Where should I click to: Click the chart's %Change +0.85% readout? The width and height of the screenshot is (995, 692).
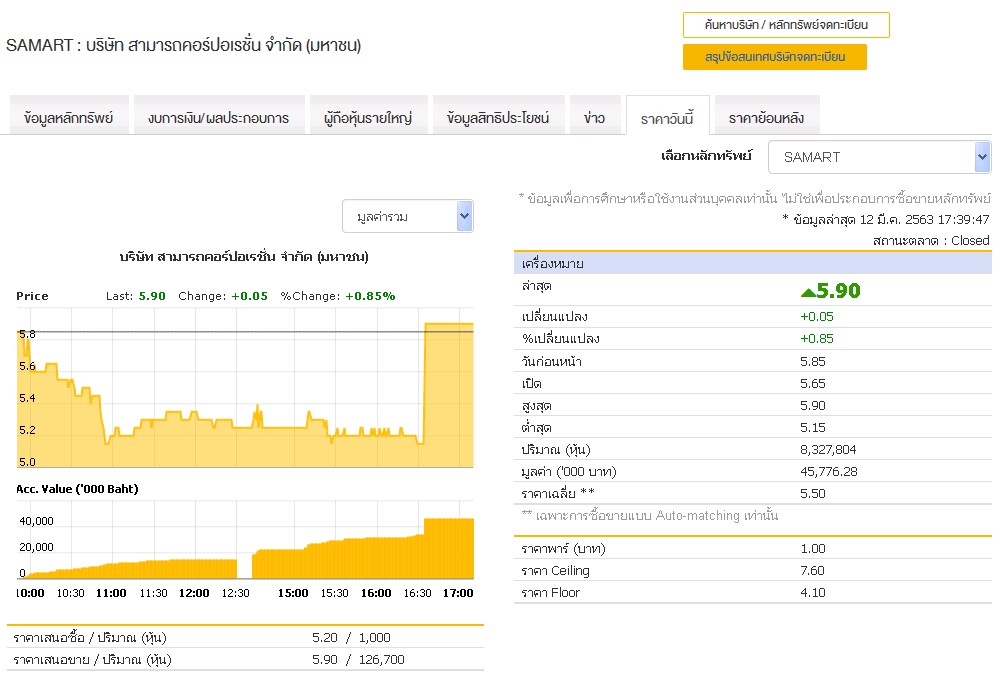tap(338, 296)
